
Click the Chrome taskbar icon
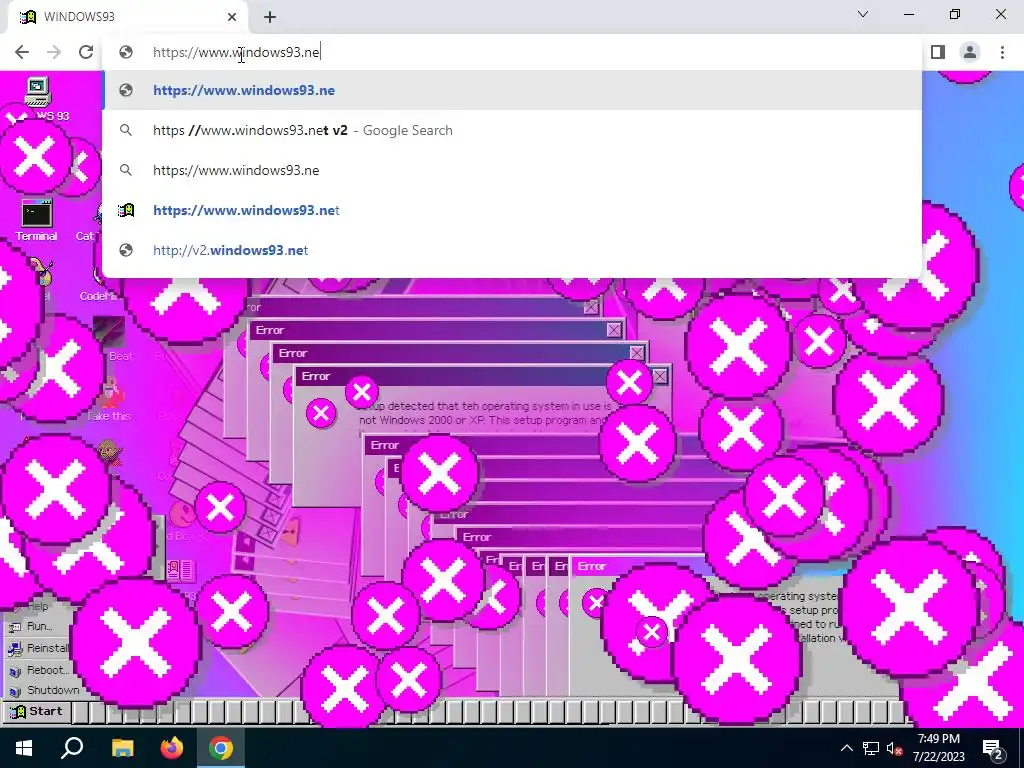tap(221, 748)
